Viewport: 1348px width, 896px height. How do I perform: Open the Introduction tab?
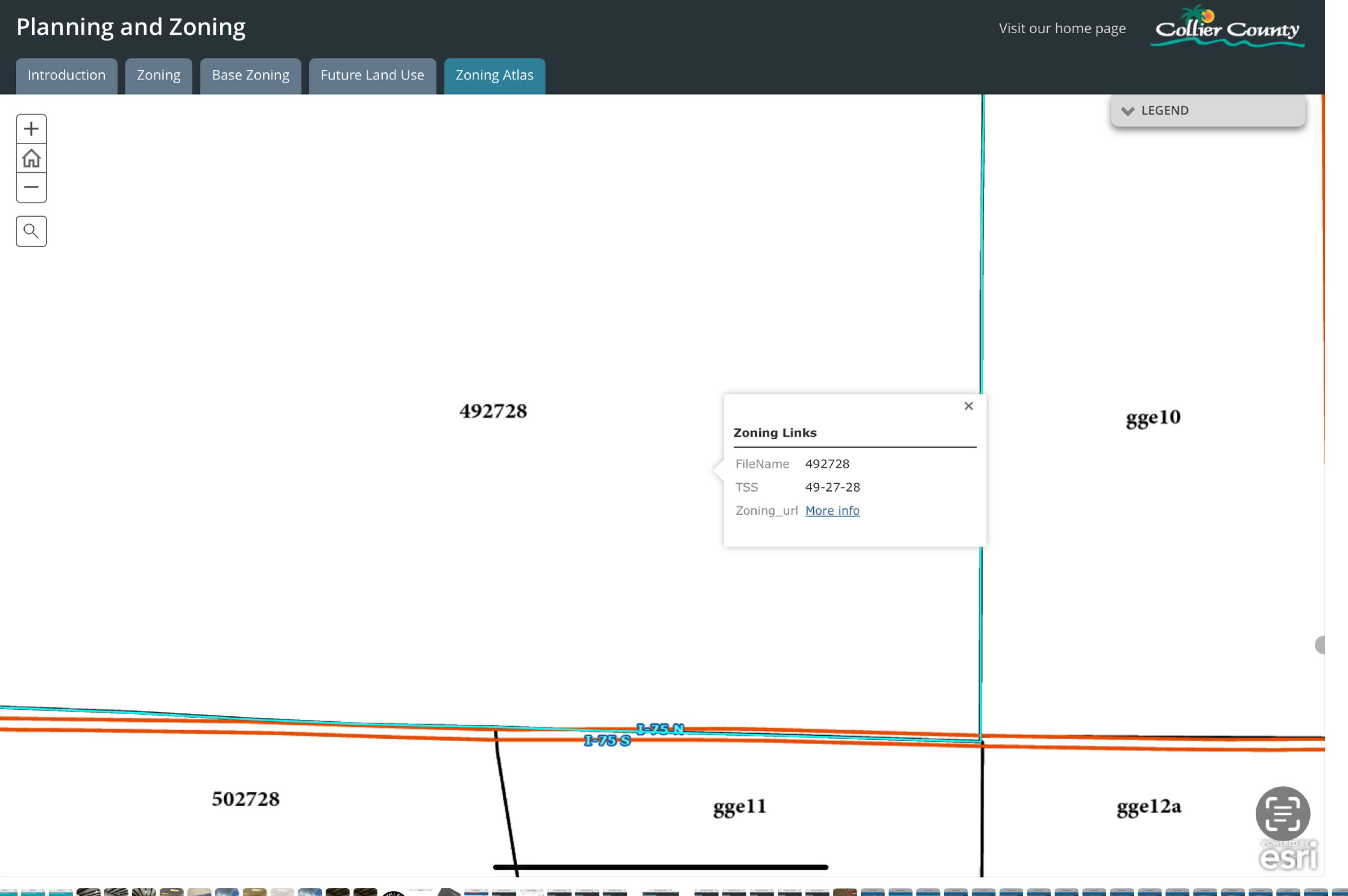(x=67, y=75)
